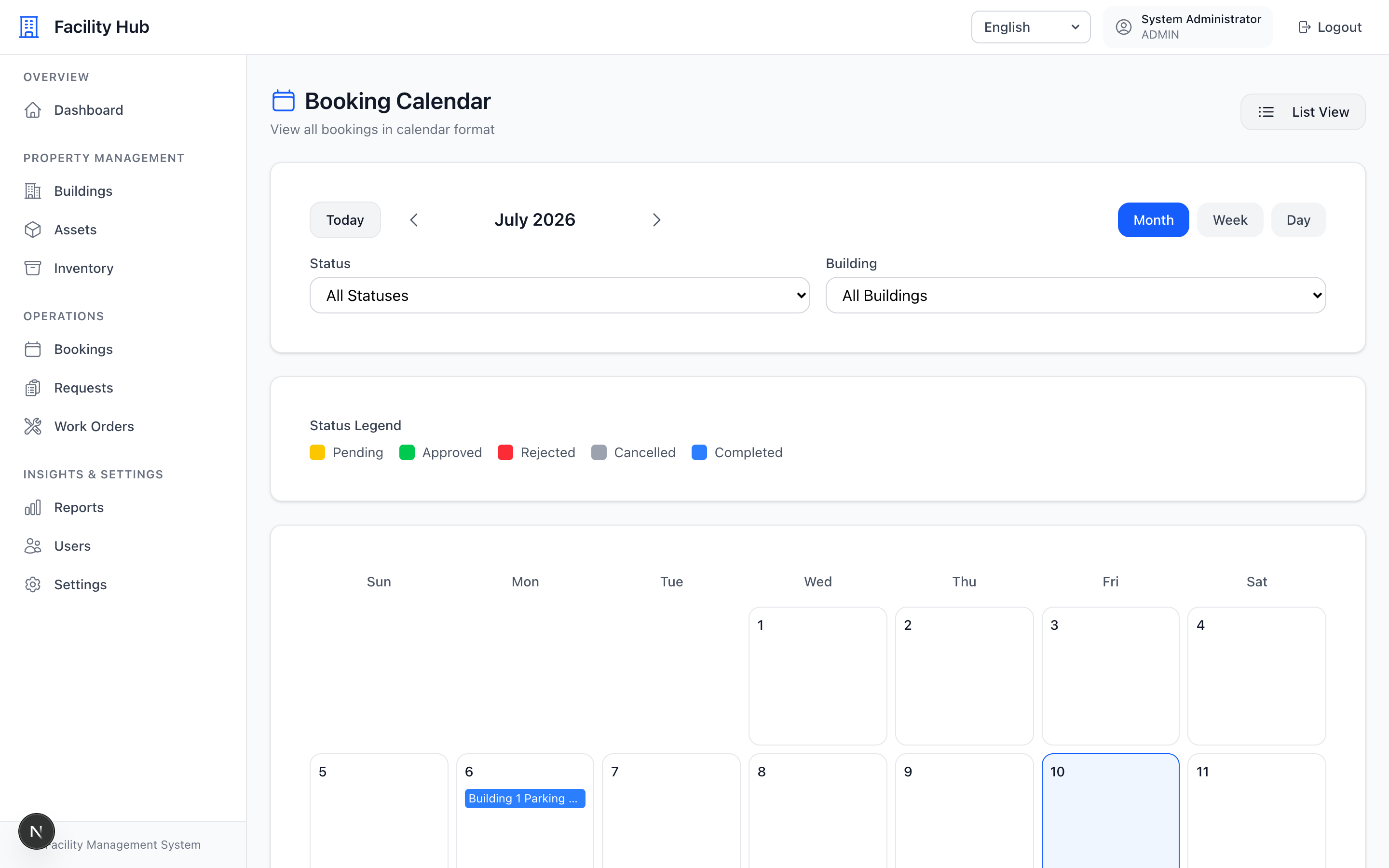Screen dimensions: 1389x868
Task: Click the red Rejected legend swatch
Action: tap(505, 452)
